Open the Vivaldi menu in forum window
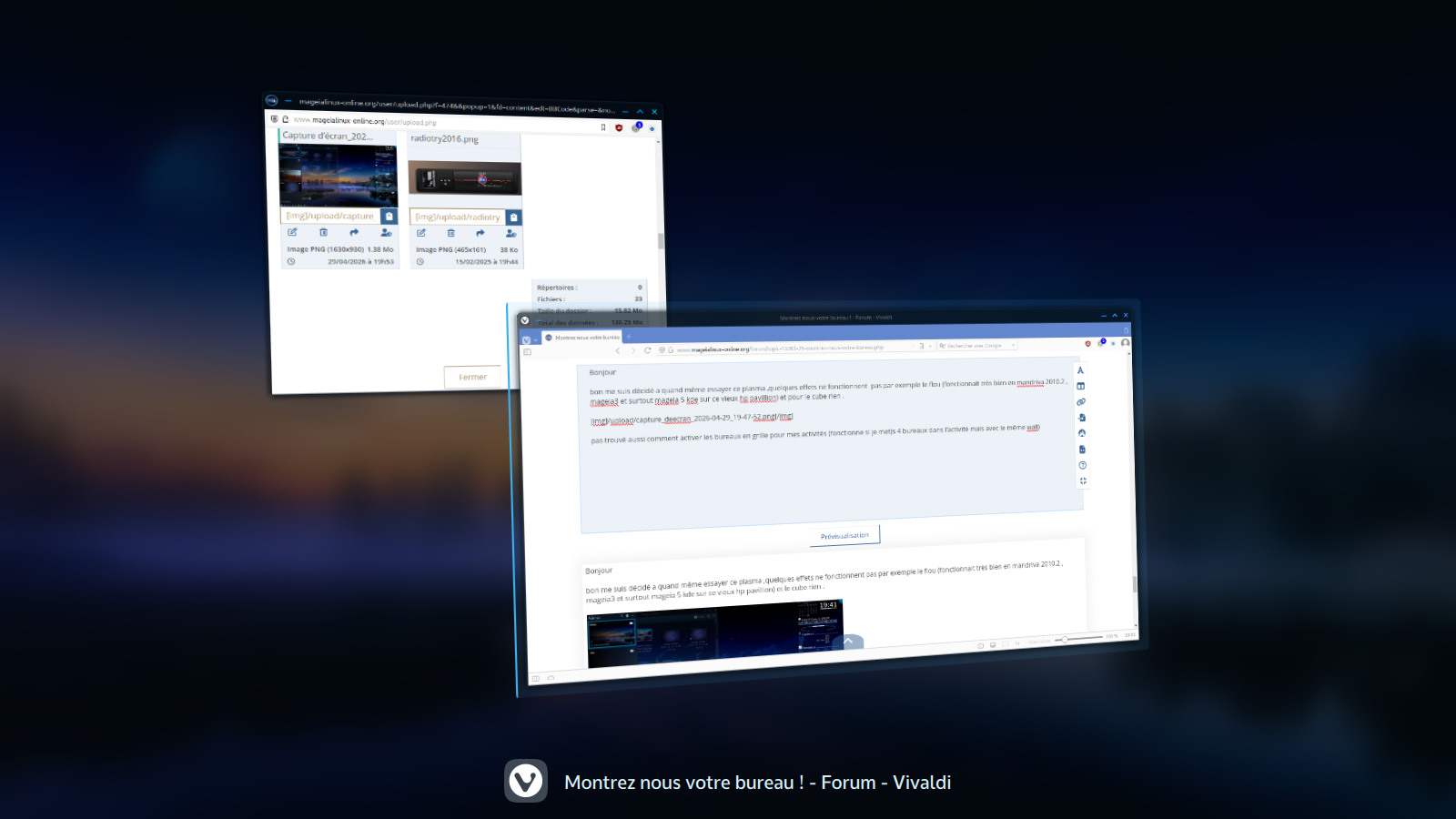1456x819 pixels. pyautogui.click(x=526, y=340)
